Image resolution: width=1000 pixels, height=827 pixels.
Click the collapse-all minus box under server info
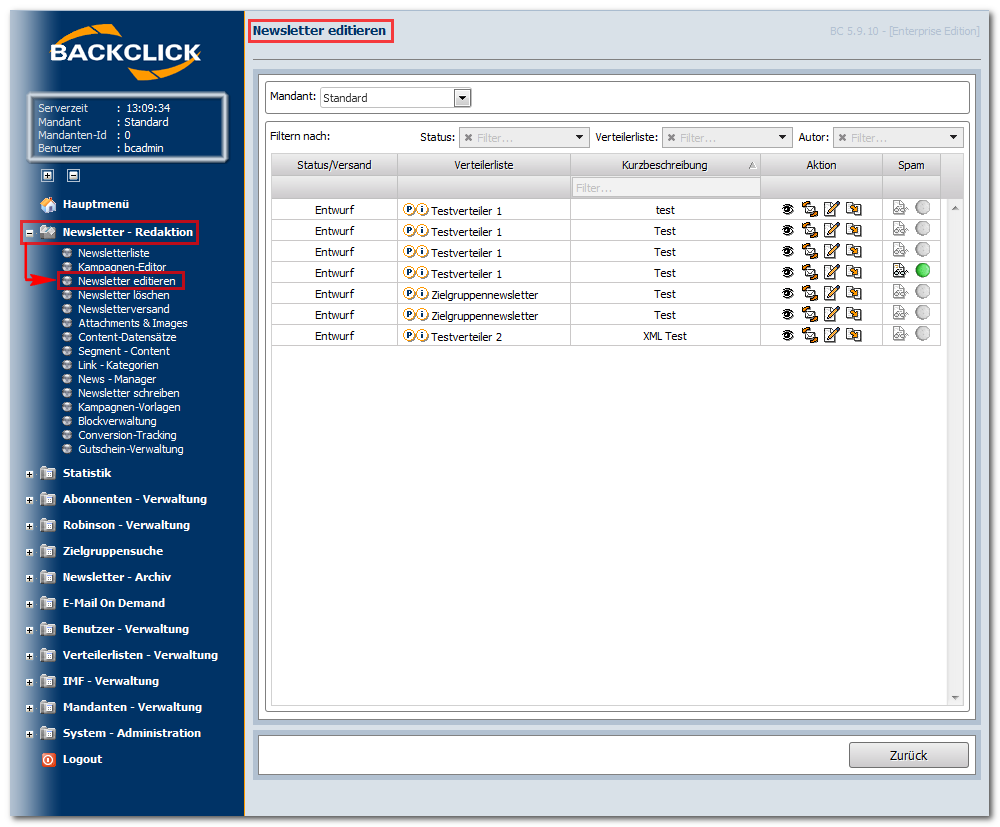(74, 175)
